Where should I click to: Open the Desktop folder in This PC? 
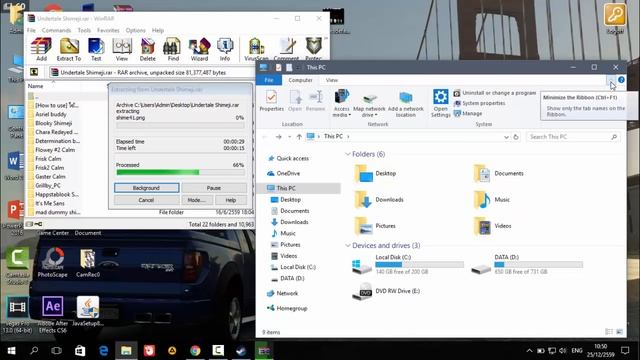click(x=376, y=173)
